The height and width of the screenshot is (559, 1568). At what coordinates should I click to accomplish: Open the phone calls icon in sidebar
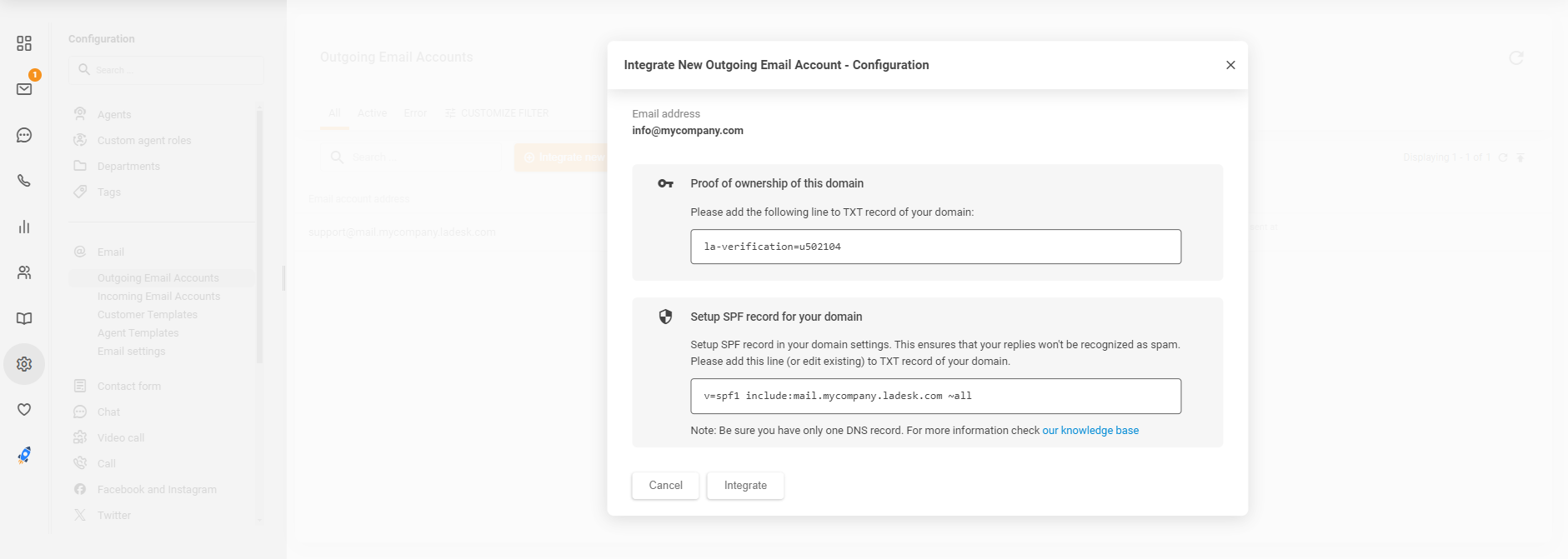pyautogui.click(x=24, y=181)
